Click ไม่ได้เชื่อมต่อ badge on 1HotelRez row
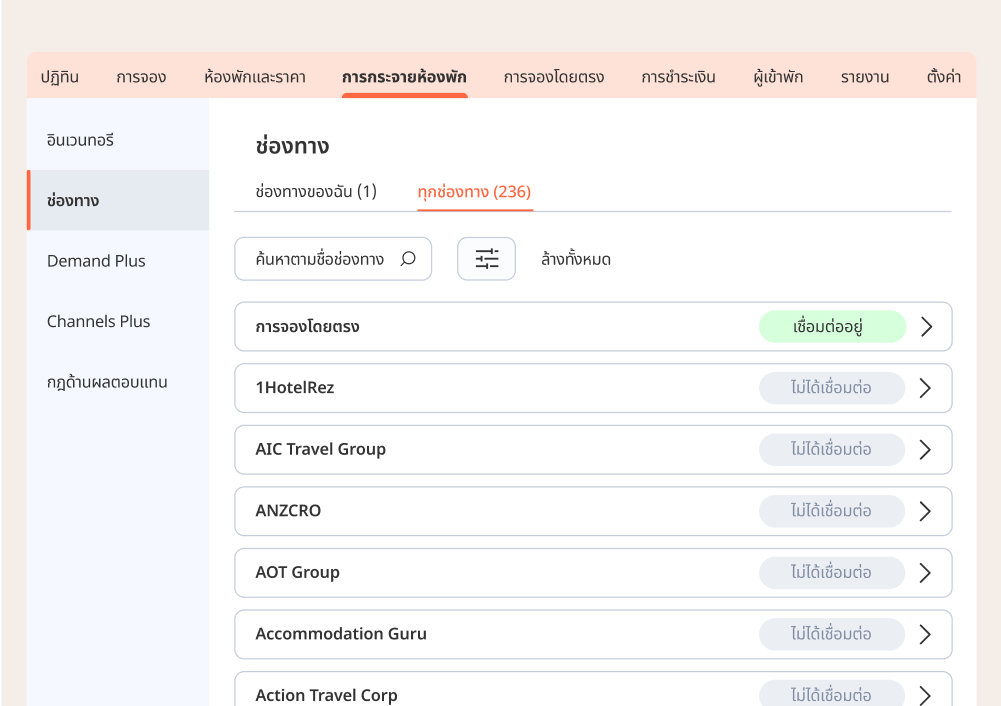This screenshot has width=1001, height=706. click(831, 388)
